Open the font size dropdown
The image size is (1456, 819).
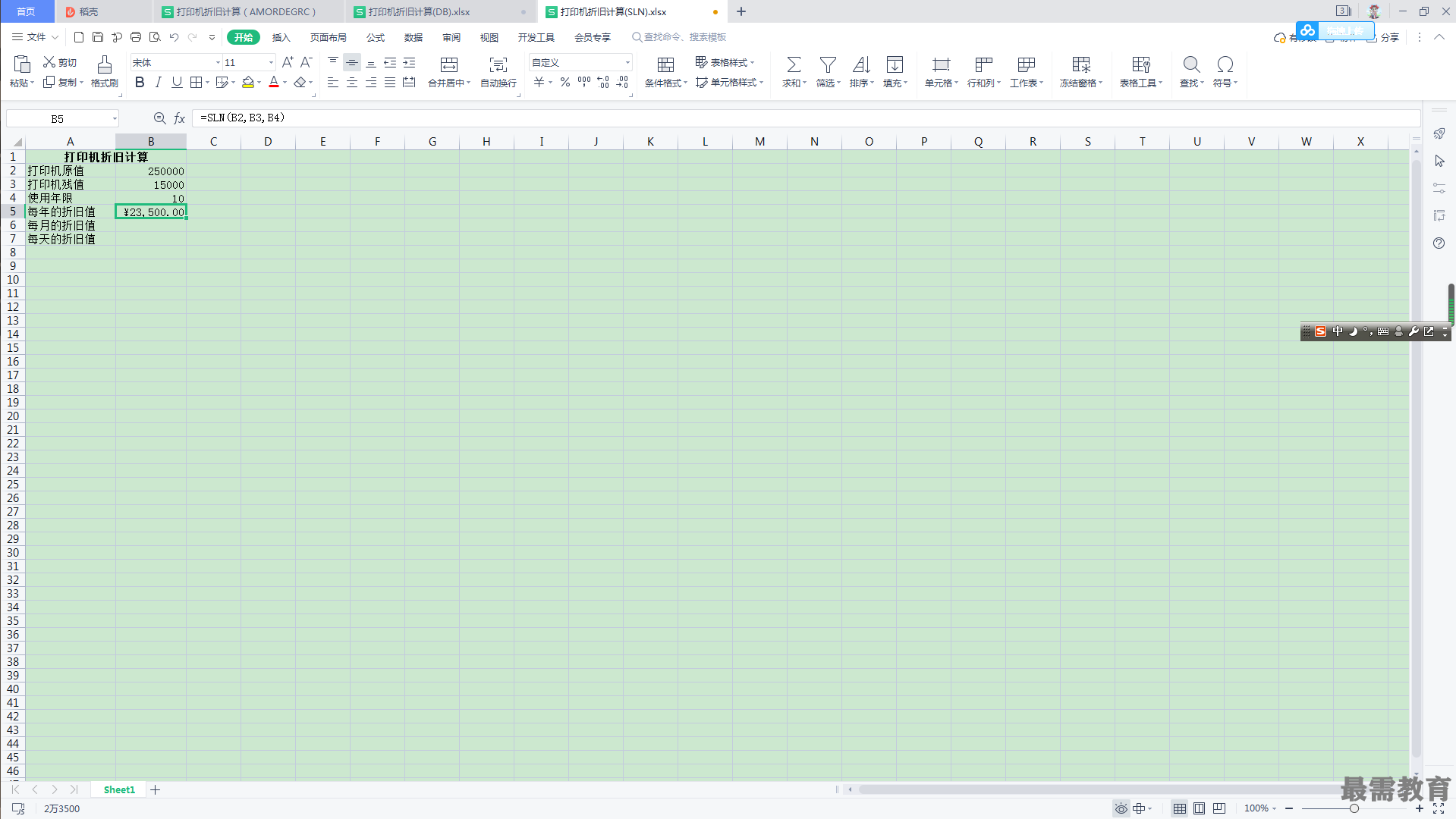pyautogui.click(x=271, y=62)
